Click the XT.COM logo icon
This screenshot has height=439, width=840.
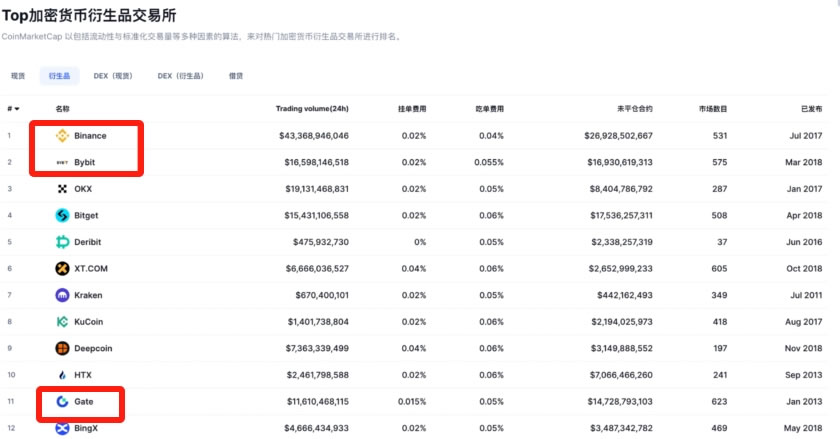[x=61, y=268]
